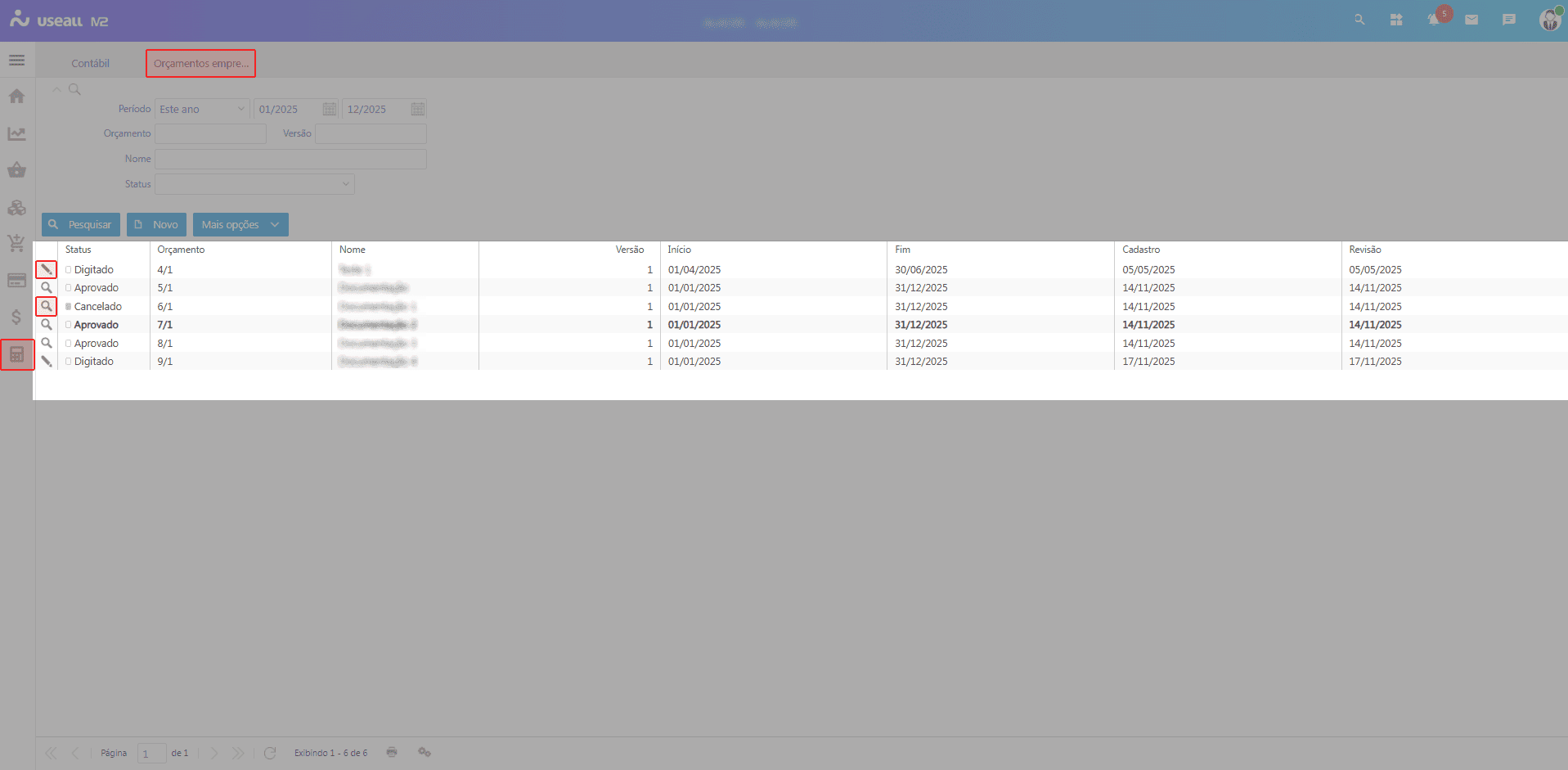
Task: Refresh the grid with the reload icon
Action: pyautogui.click(x=270, y=753)
